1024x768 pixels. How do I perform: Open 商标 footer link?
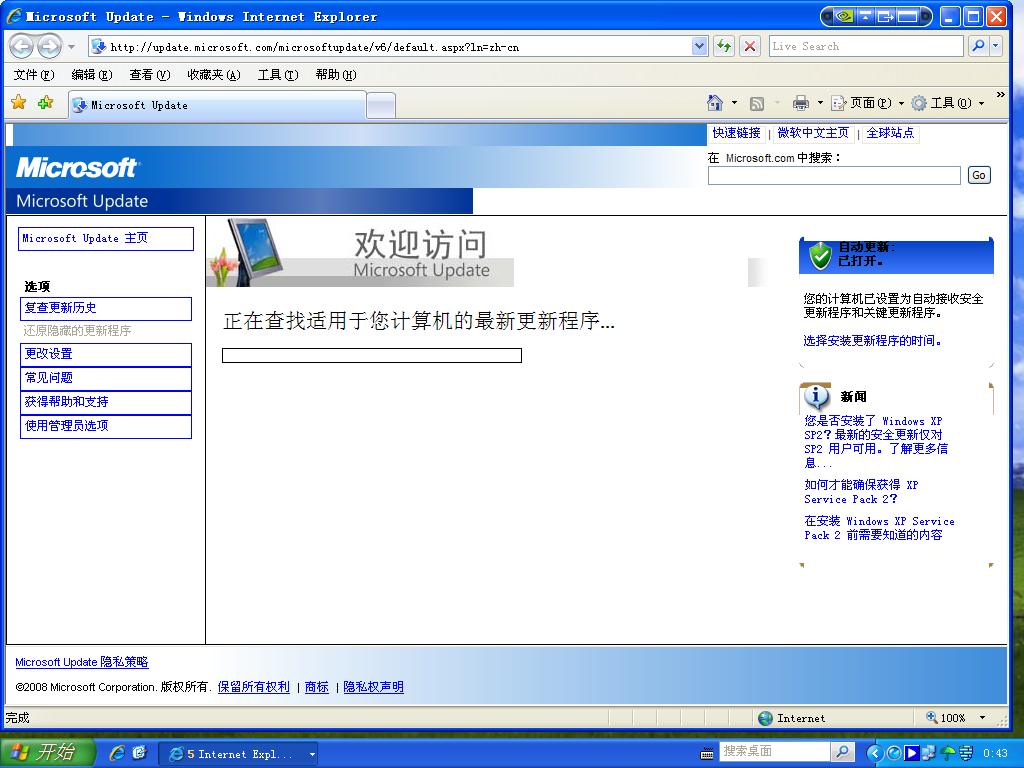[317, 687]
